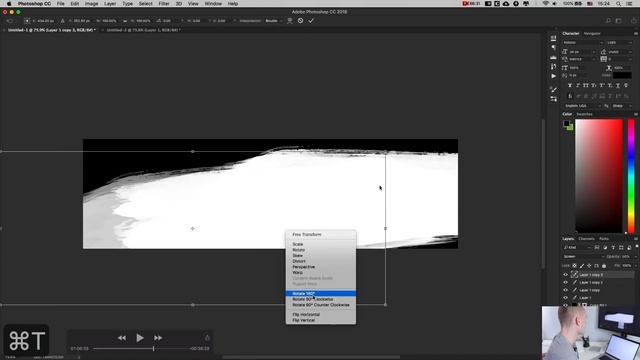Open the Adjustments sliders panel icon
The image size is (640, 360).
click(x=553, y=99)
